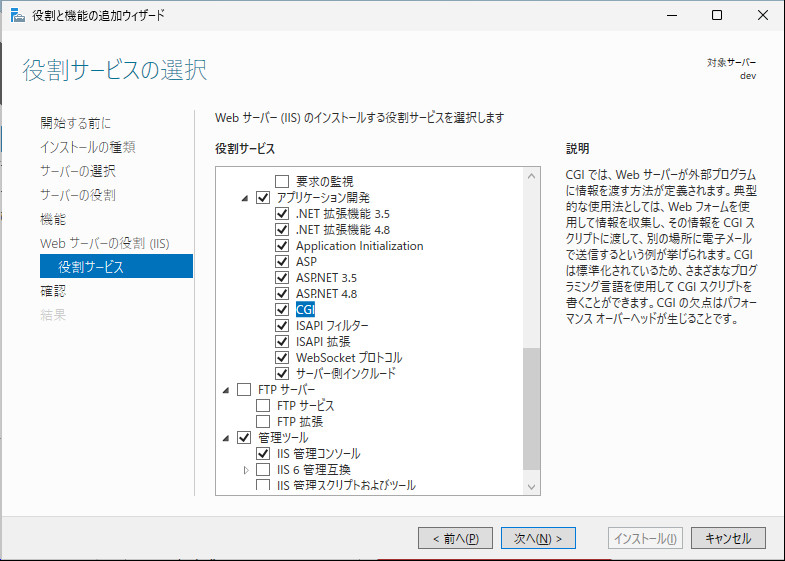Select Application Initialization label
This screenshot has width=785, height=561.
(x=359, y=246)
